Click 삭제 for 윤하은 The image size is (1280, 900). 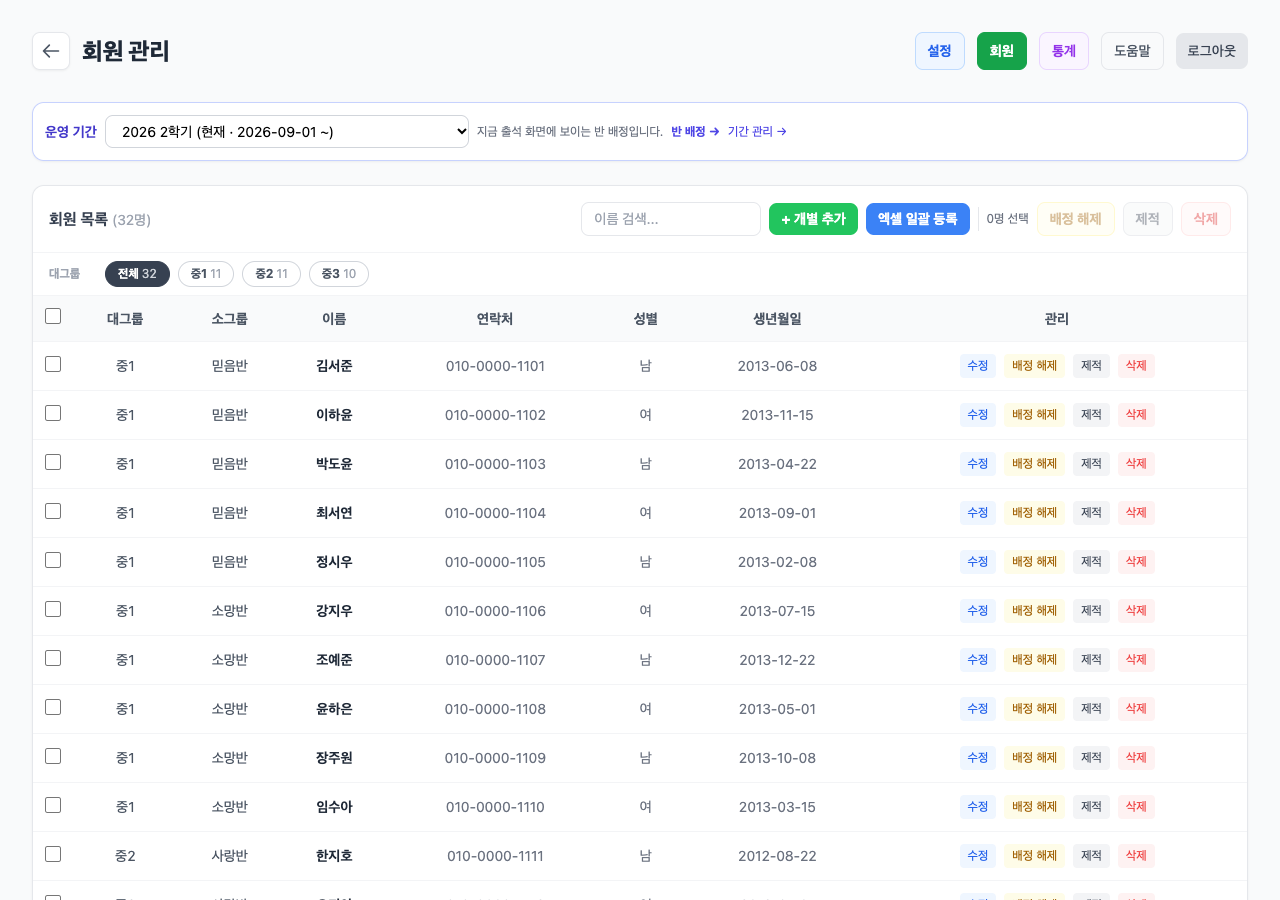(1136, 709)
